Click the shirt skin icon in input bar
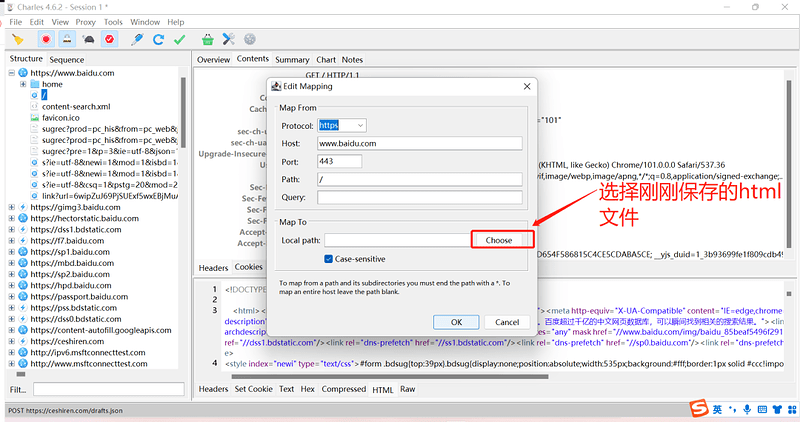The image size is (800, 422). [x=777, y=409]
